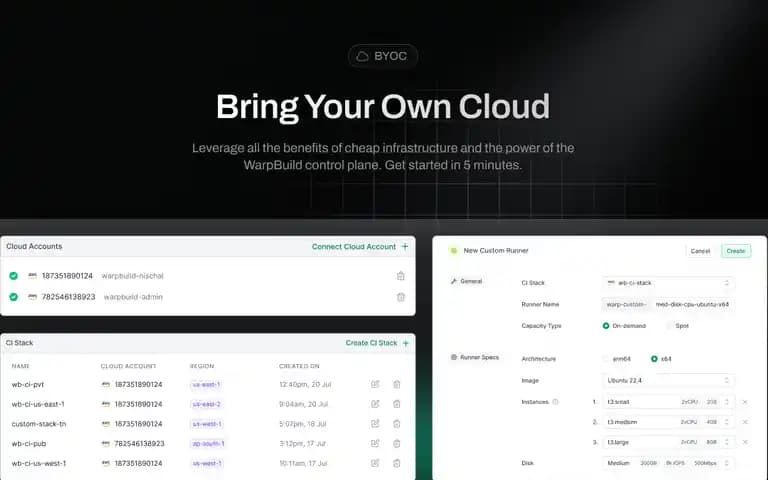Viewport: 768px width, 480px height.
Task: Open the Disk dropdown Medium
Action: tap(668, 463)
